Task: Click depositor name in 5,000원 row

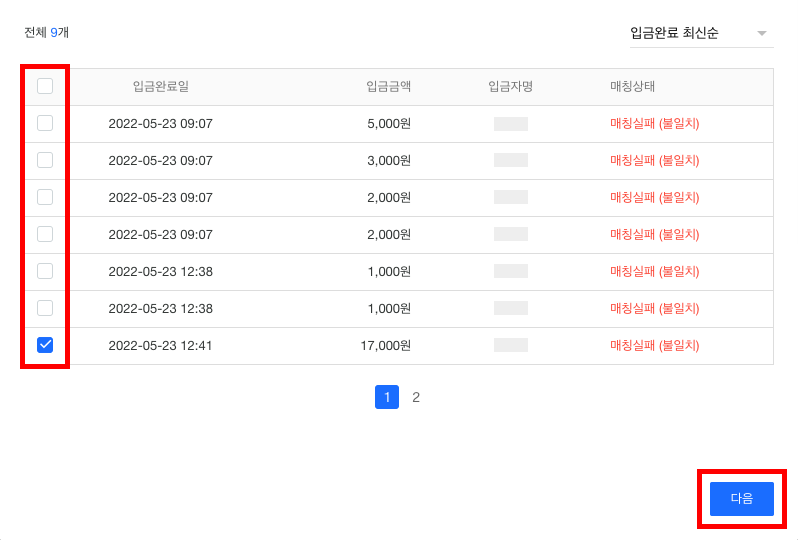Action: click(510, 124)
